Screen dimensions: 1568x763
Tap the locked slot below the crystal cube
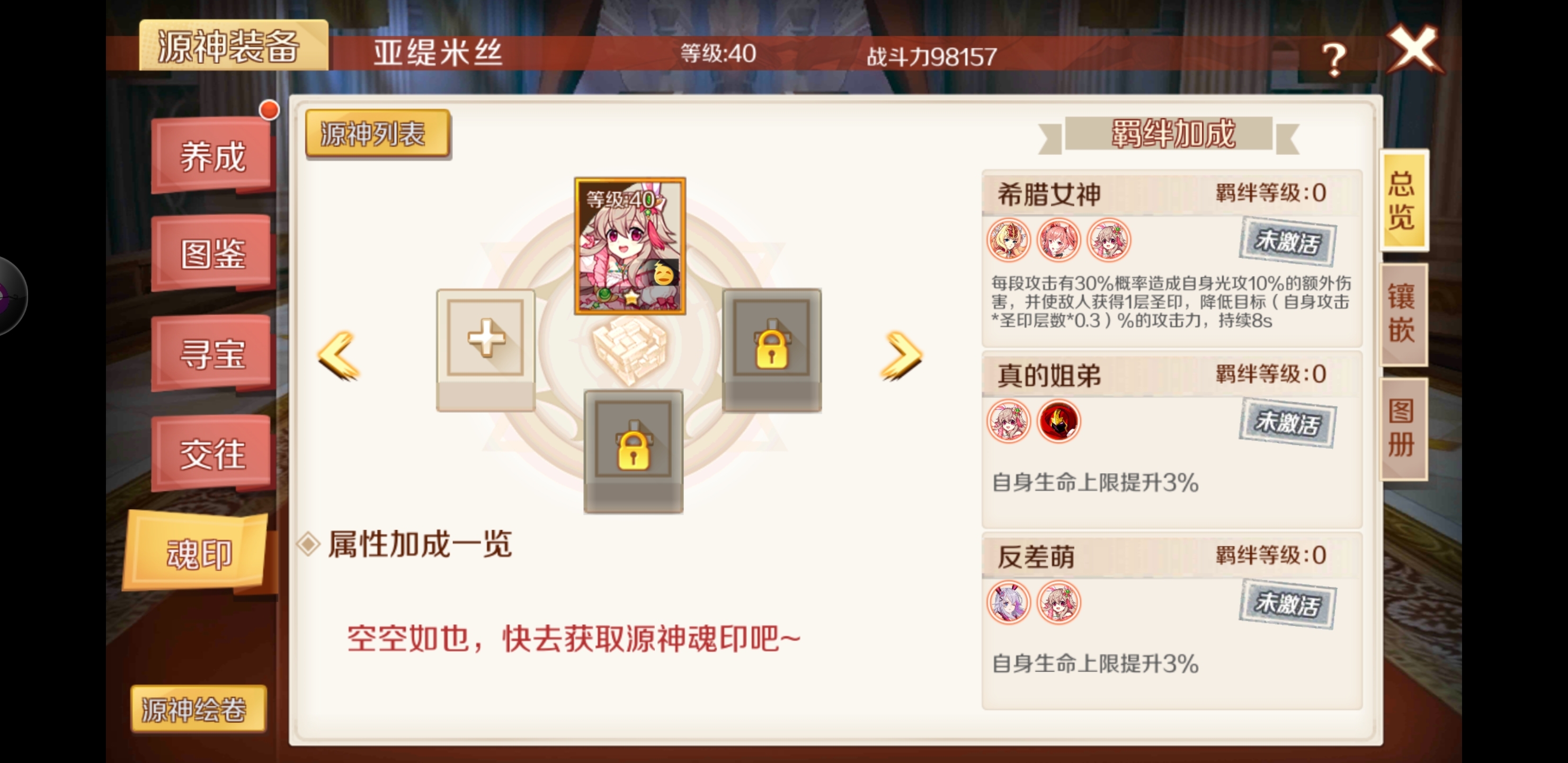click(x=633, y=451)
